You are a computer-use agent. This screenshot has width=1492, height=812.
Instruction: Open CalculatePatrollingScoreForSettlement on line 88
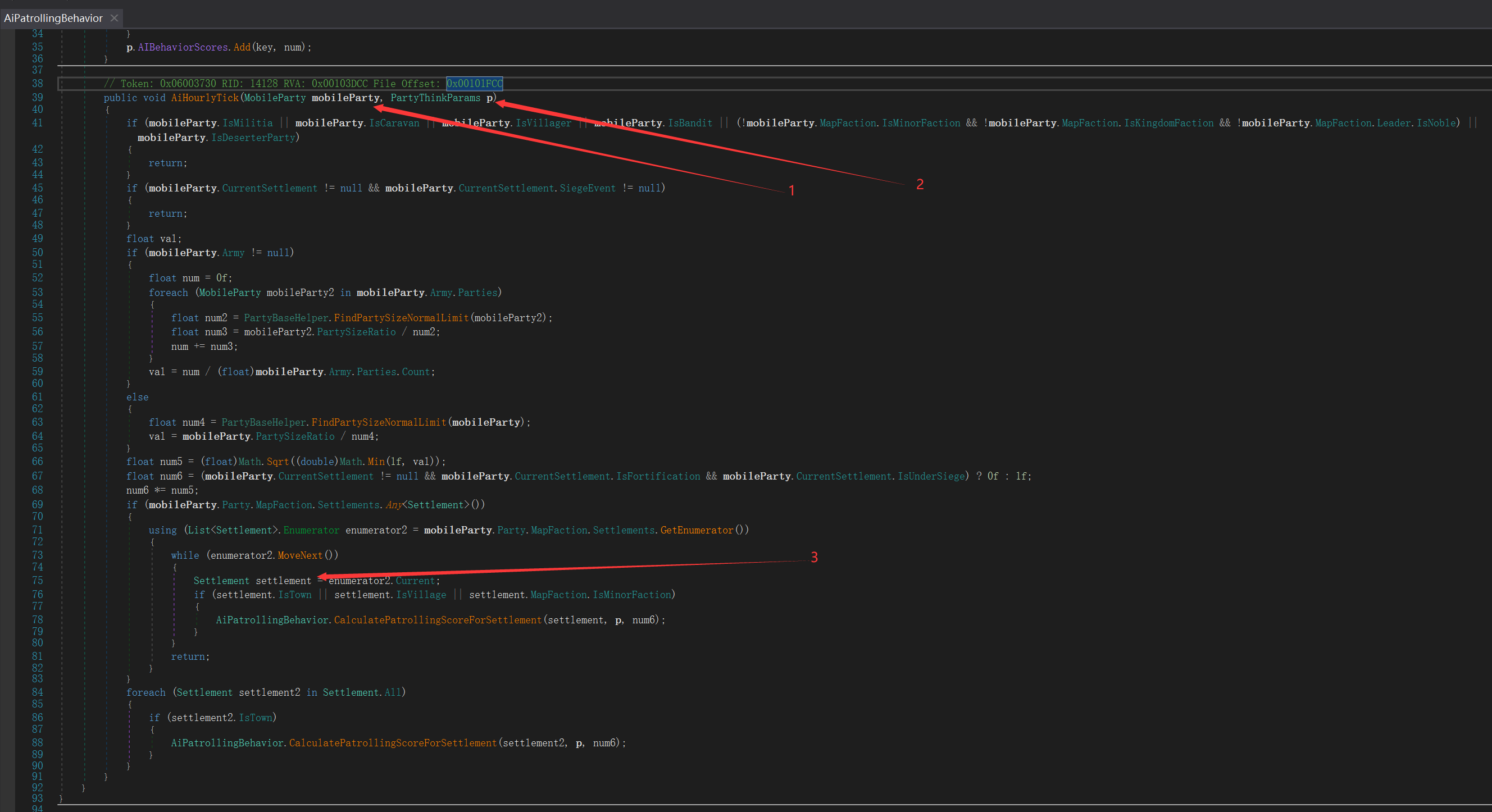(x=393, y=743)
